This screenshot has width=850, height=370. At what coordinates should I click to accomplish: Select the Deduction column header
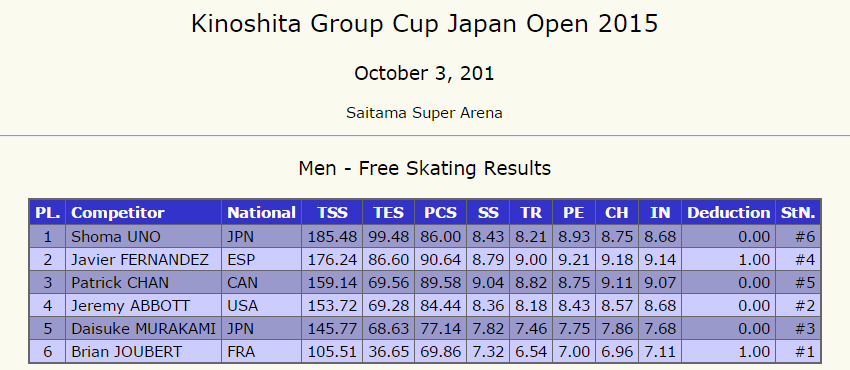click(728, 212)
